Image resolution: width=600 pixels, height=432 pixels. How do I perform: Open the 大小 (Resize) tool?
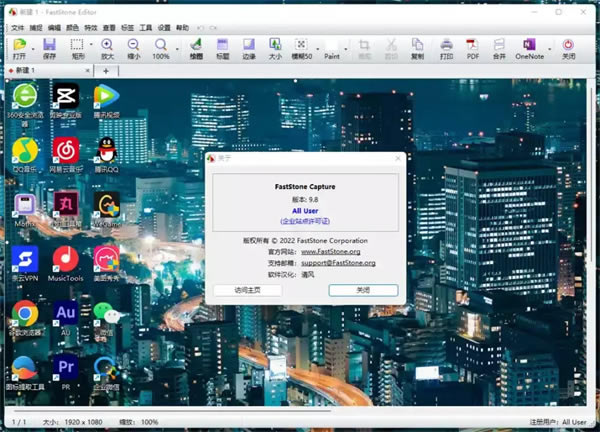coord(275,49)
